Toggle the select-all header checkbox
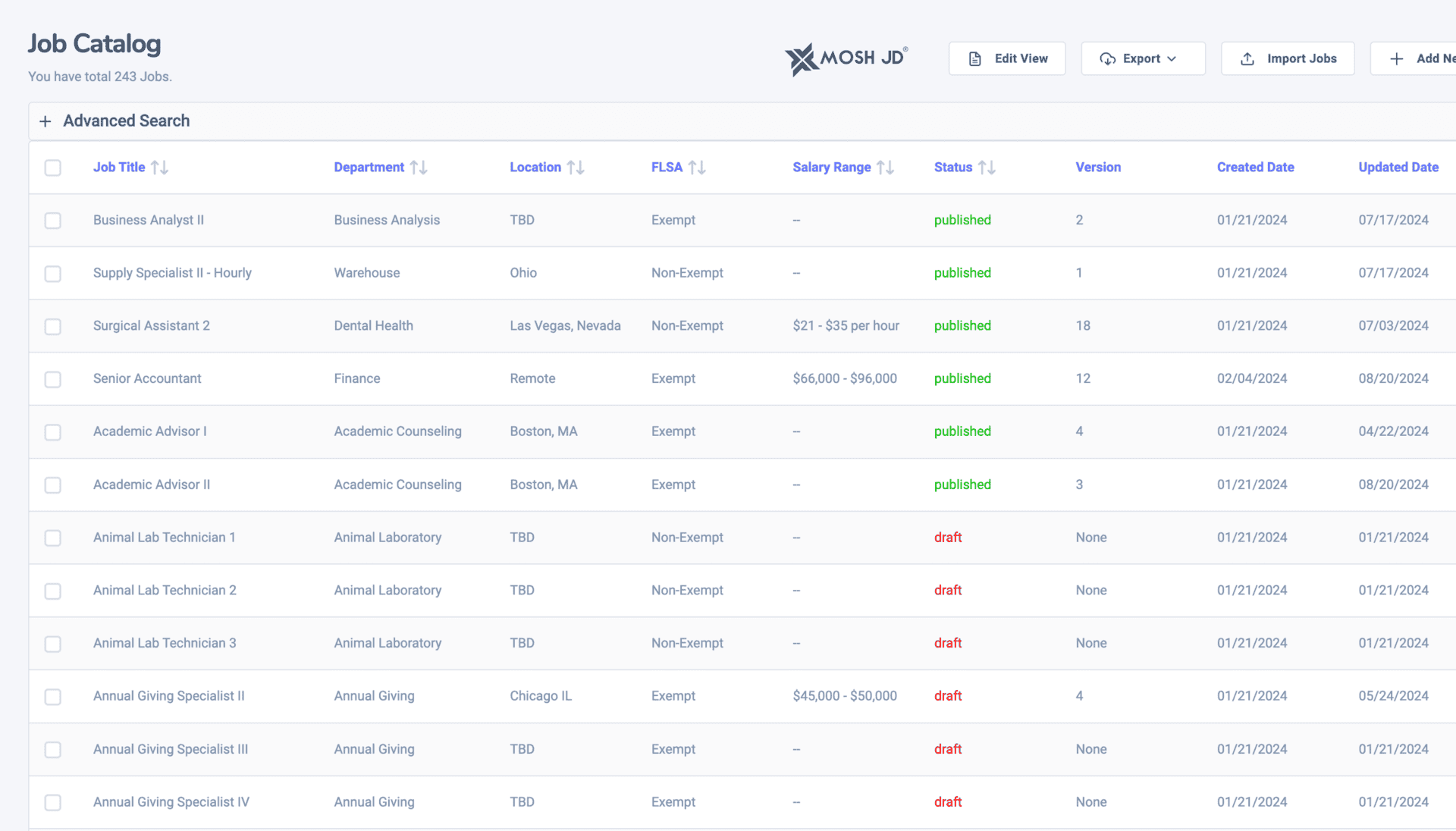This screenshot has height=831, width=1456. pyautogui.click(x=52, y=168)
